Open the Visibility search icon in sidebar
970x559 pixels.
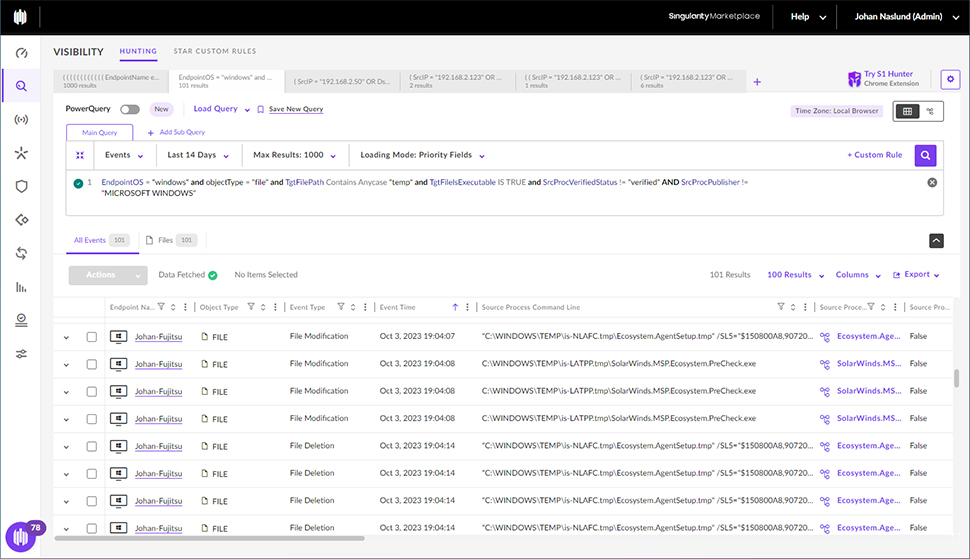21,86
